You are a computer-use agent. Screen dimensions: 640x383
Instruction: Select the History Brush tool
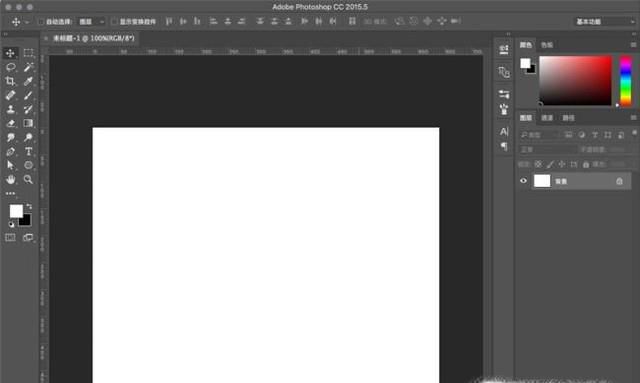[28, 109]
